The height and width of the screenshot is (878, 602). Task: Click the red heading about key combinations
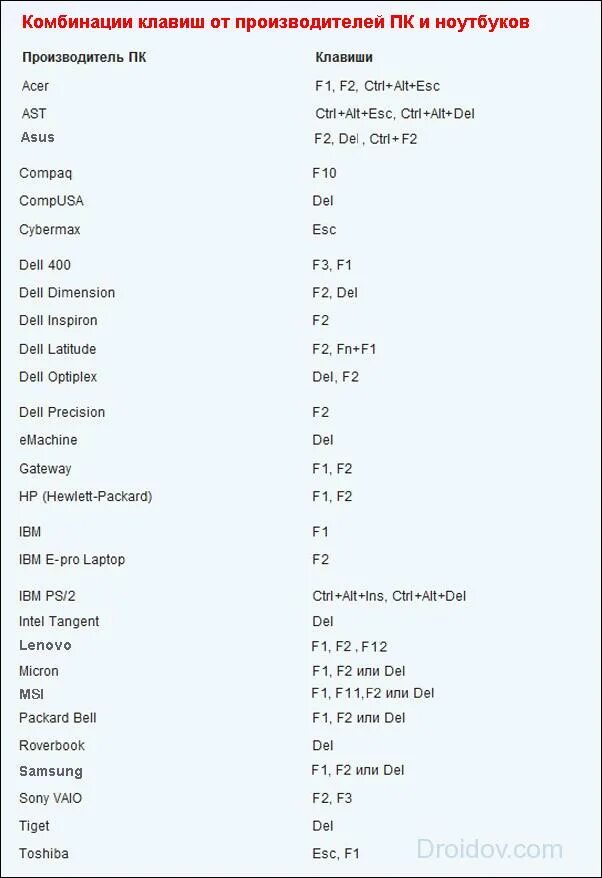(276, 22)
